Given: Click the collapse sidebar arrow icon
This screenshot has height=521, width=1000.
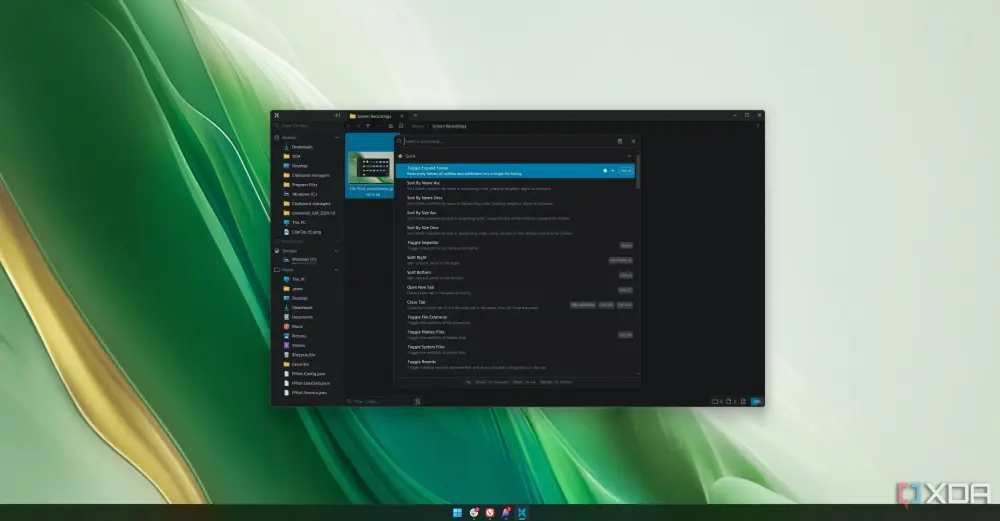Looking at the screenshot, I should click(337, 115).
